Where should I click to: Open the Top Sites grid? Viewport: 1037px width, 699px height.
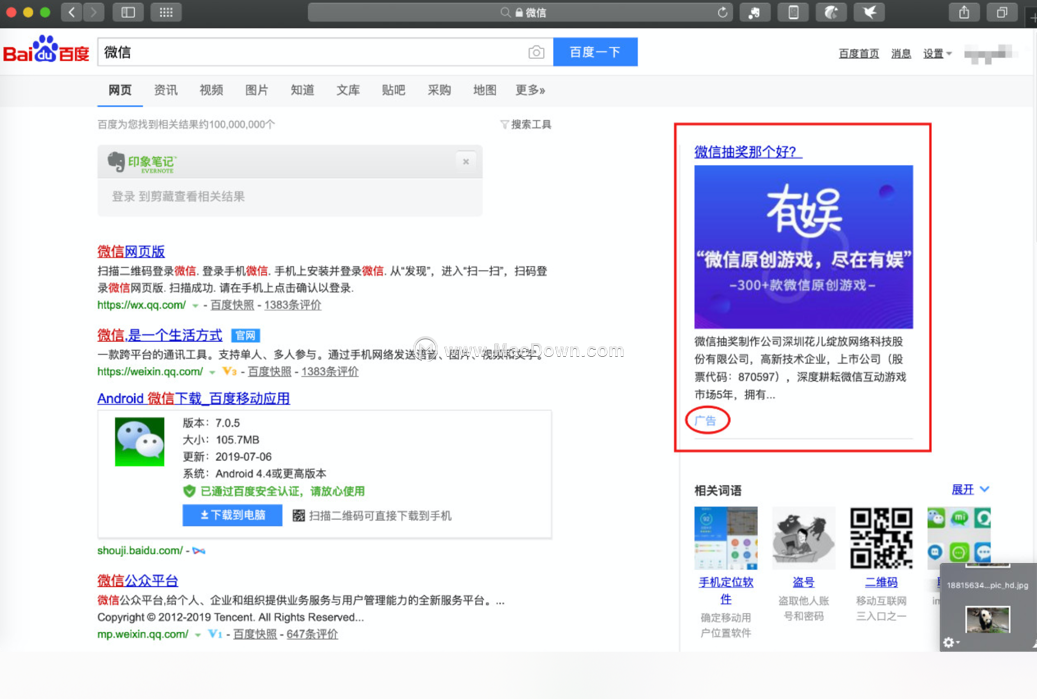tap(166, 12)
